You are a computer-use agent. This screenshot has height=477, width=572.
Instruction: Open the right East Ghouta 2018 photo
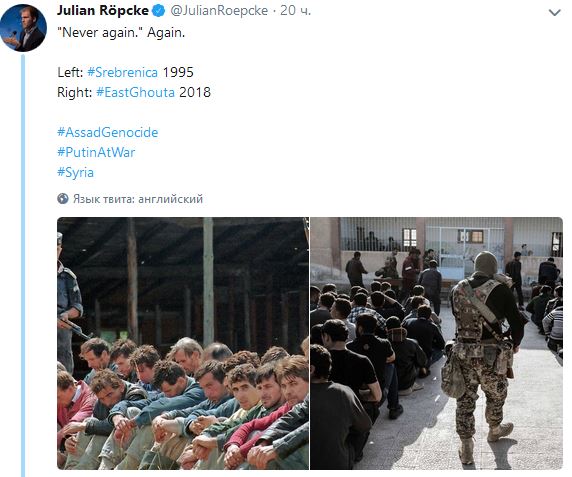(x=436, y=343)
